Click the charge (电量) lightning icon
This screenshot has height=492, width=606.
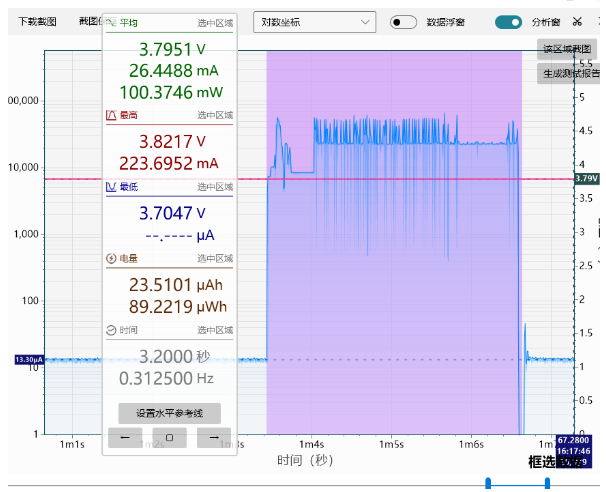(111, 258)
